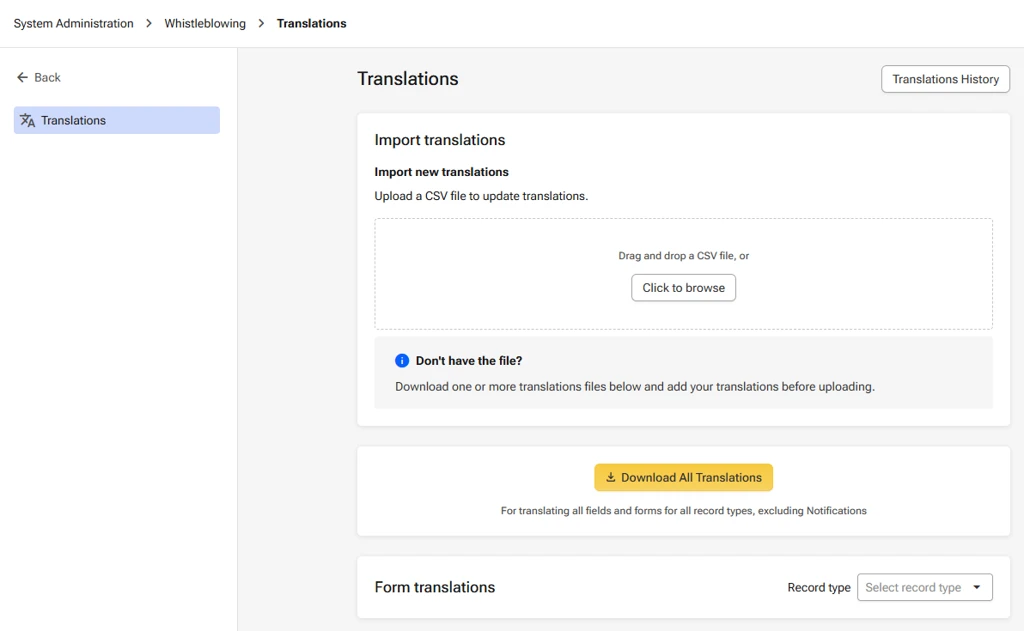Click the translate language icon in sidebar
The image size is (1024, 631).
(27, 120)
